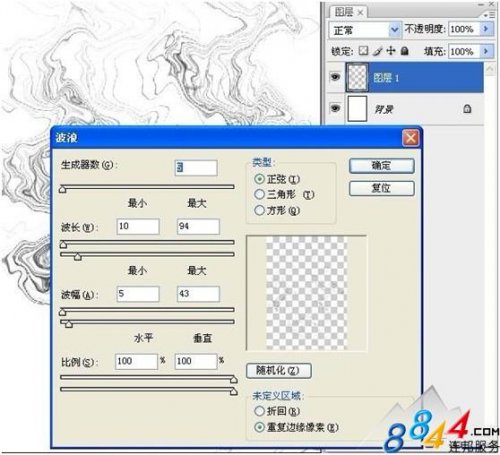Click the maximum wavelength field showing 94
The height and width of the screenshot is (455, 500).
[x=198, y=227]
